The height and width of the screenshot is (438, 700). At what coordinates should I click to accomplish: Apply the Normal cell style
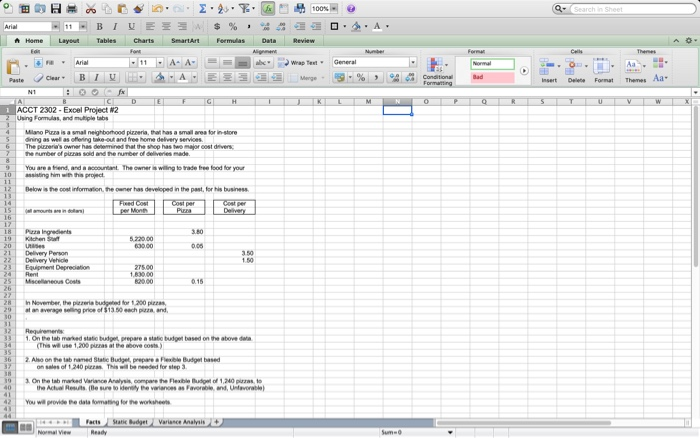coord(492,64)
